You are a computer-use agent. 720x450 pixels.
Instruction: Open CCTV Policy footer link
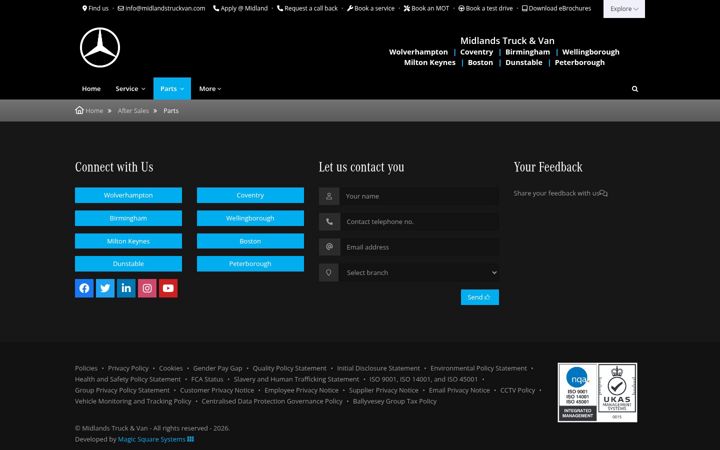point(518,390)
